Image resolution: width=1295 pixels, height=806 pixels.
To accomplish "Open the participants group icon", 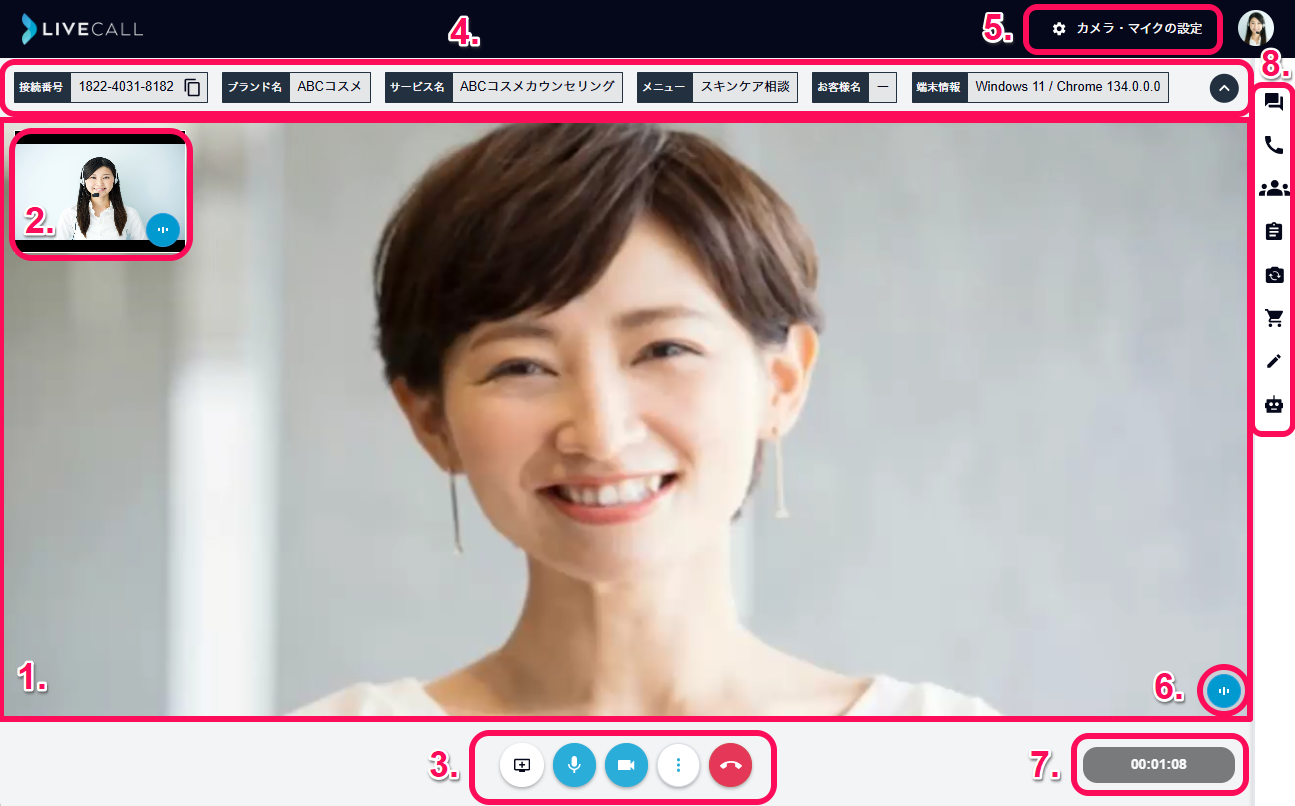I will tap(1273, 188).
